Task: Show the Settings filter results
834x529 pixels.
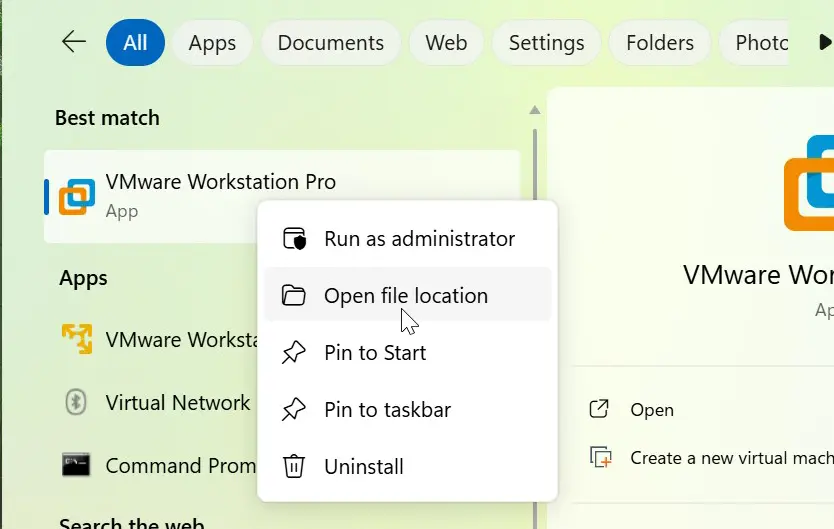Action: (x=546, y=43)
